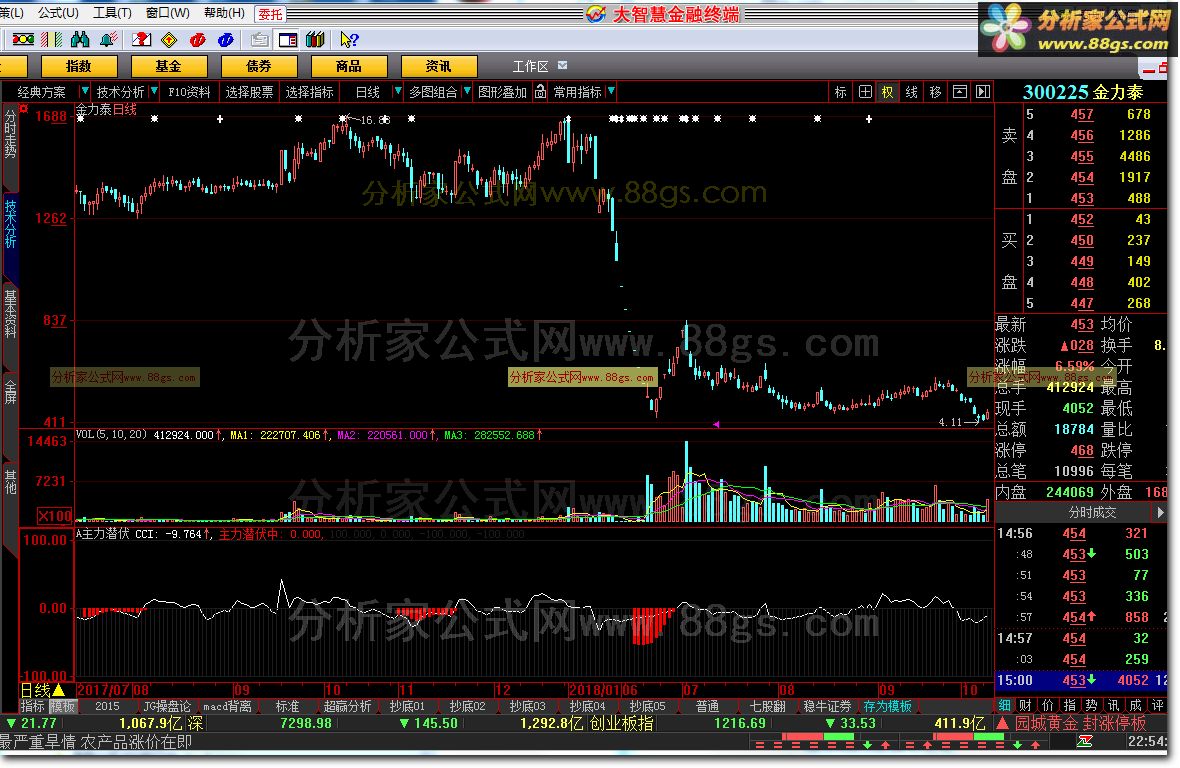This screenshot has width=1180, height=768.
Task: Select the macd背离 template tab
Action: (x=227, y=706)
